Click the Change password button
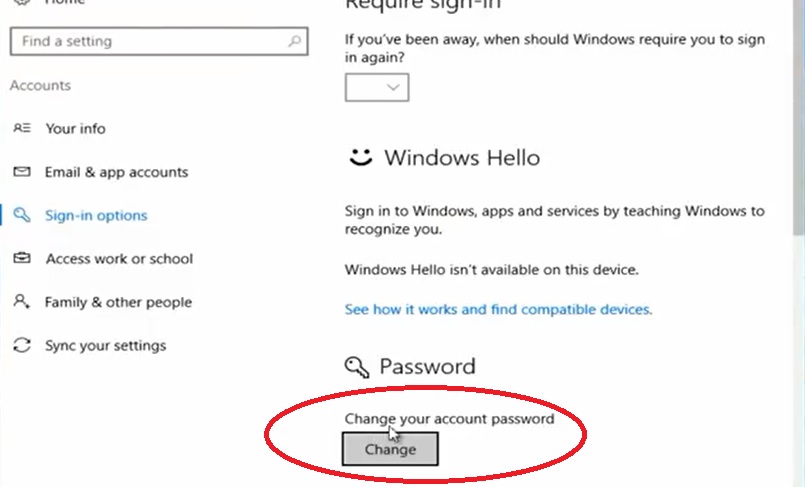This screenshot has width=805, height=487. 390,449
